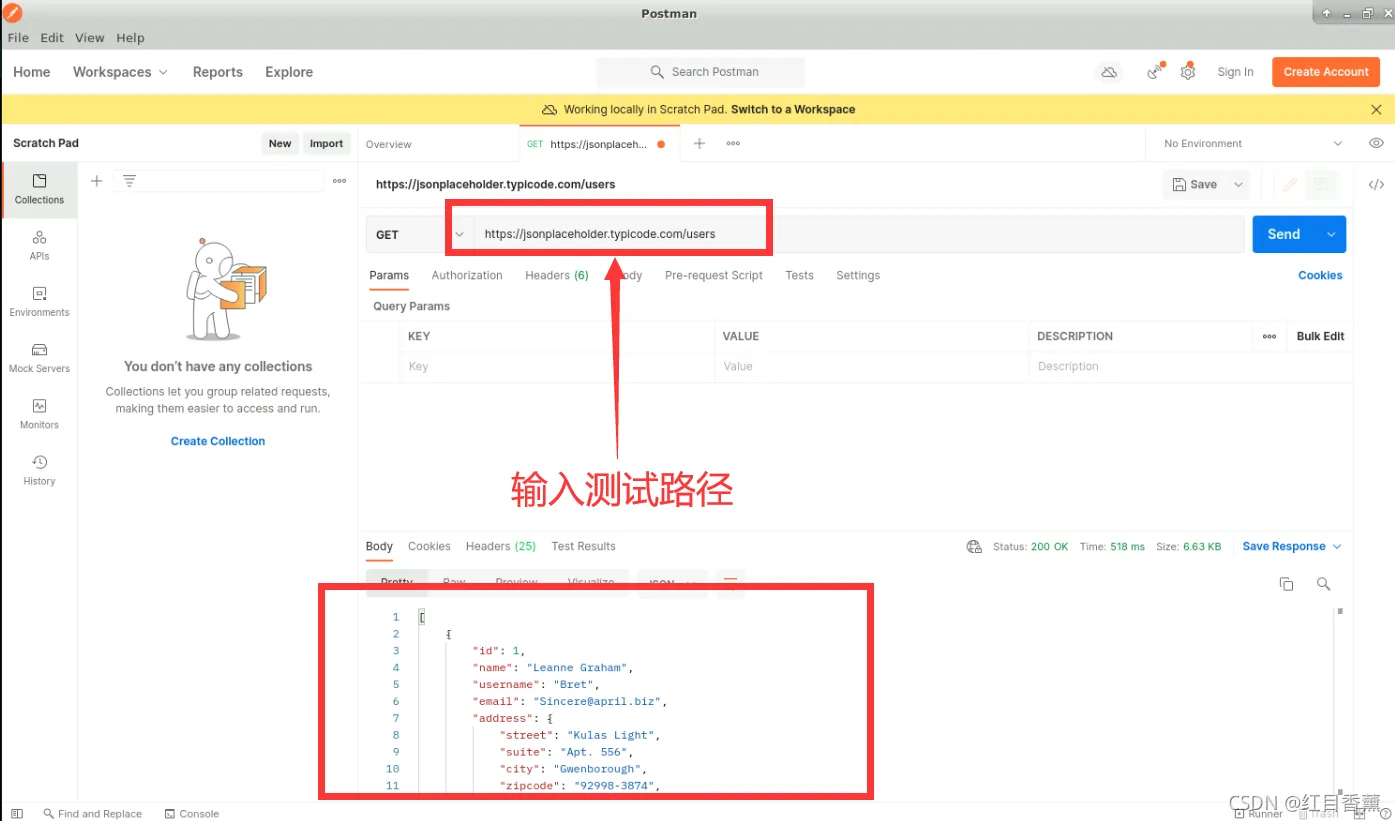Image resolution: width=1395 pixels, height=821 pixels.
Task: Toggle the sidebar with the bottom-left icon
Action: pyautogui.click(x=17, y=814)
